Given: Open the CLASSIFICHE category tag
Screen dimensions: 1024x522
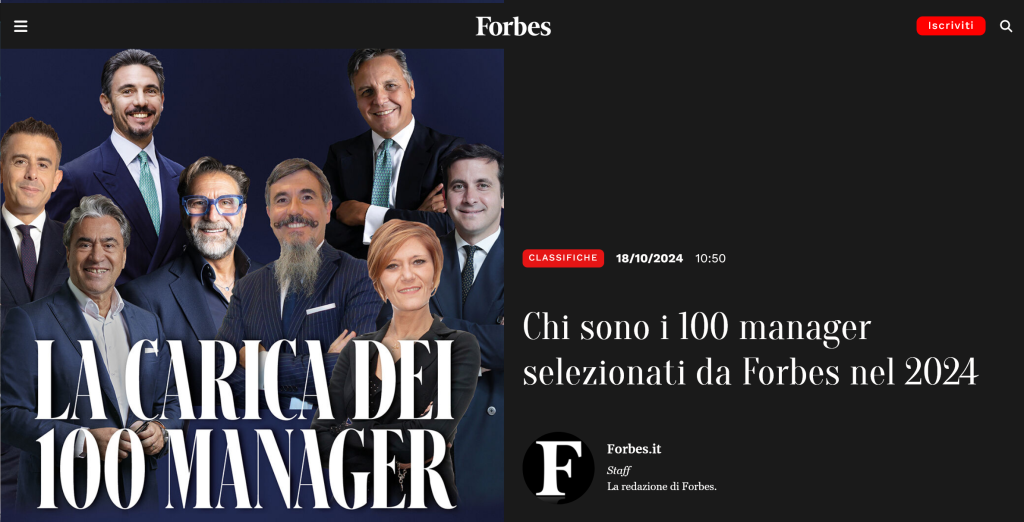Looking at the screenshot, I should coord(563,258).
